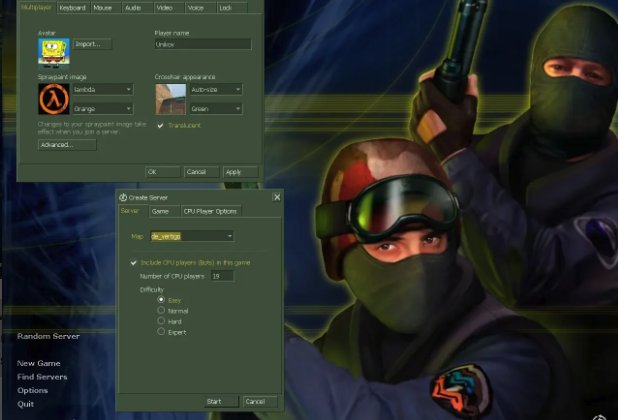
Task: Disable Include CPU players (Bots) checkbox
Action: [134, 262]
